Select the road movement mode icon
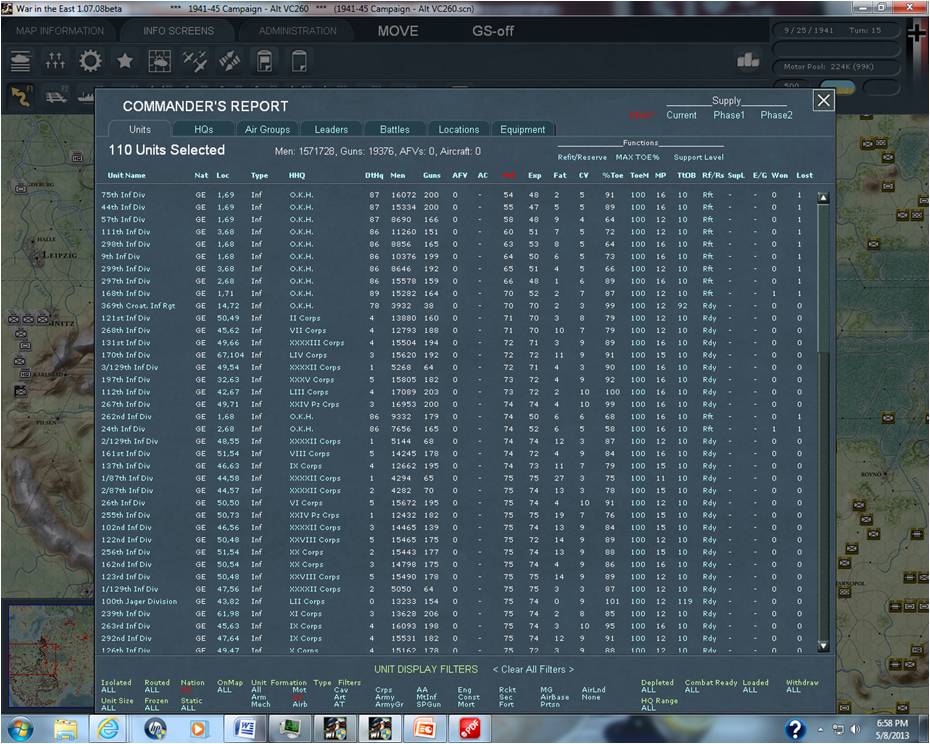930x744 pixels. pos(21,96)
